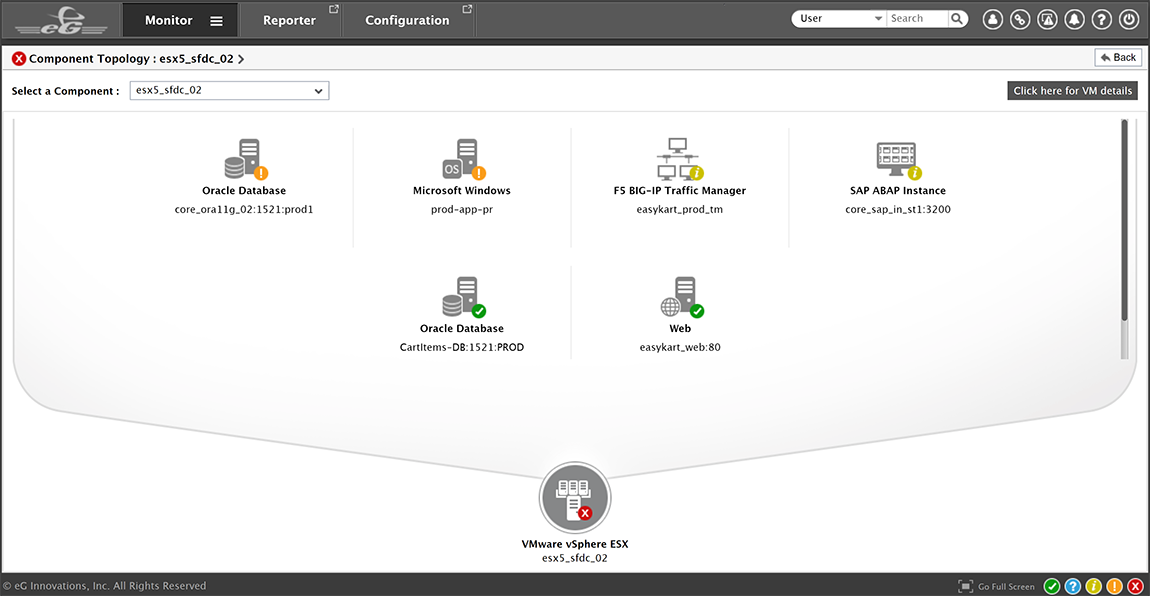Click the SAP ABAP Instance title
This screenshot has width=1150, height=596.
(x=898, y=191)
